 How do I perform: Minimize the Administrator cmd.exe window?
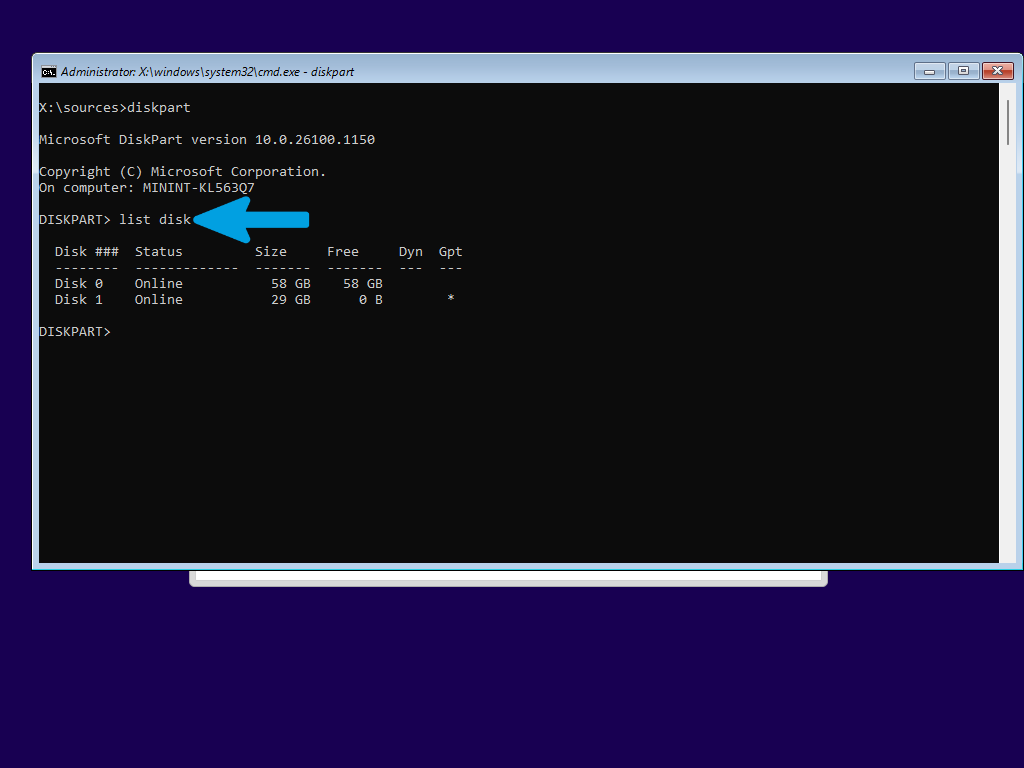929,71
